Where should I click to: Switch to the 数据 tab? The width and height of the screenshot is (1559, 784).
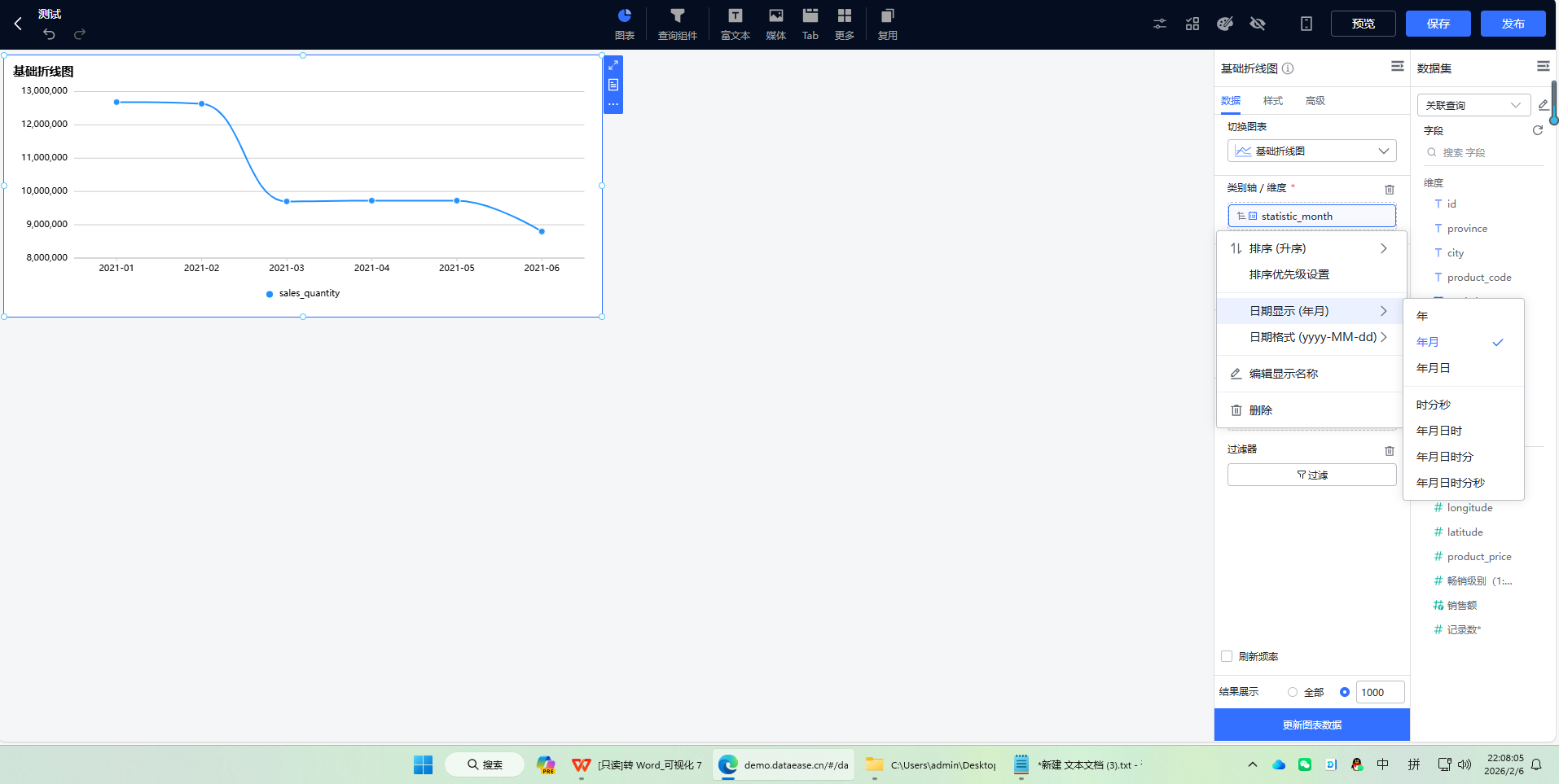1231,101
